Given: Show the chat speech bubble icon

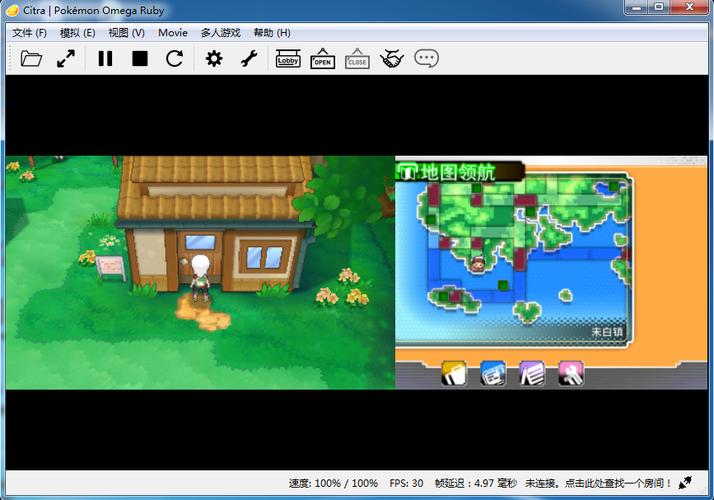Looking at the screenshot, I should pyautogui.click(x=426, y=59).
